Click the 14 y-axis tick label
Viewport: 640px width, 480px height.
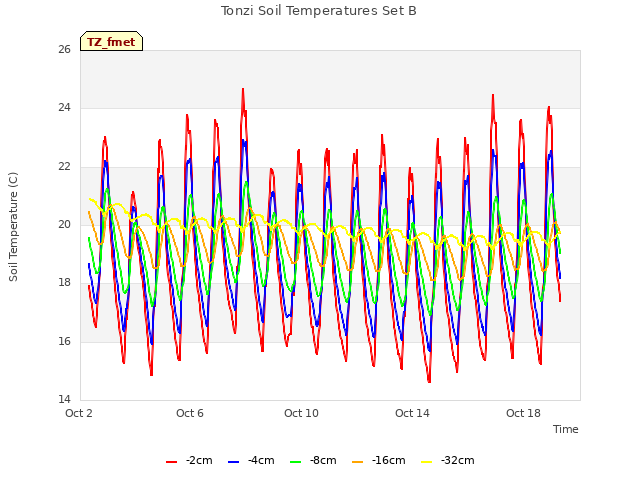64,399
